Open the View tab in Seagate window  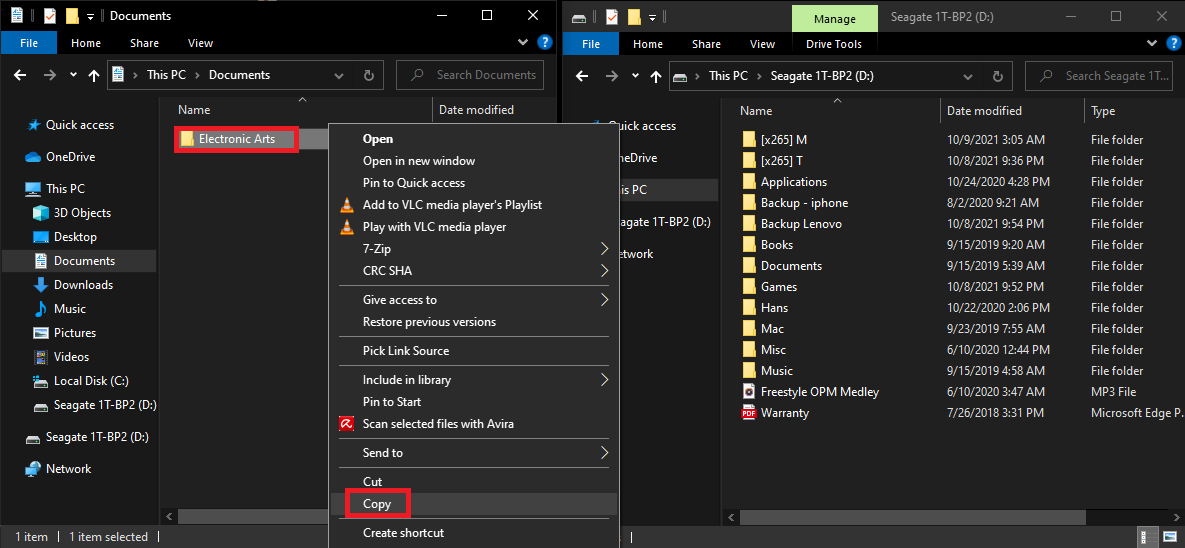pyautogui.click(x=763, y=44)
